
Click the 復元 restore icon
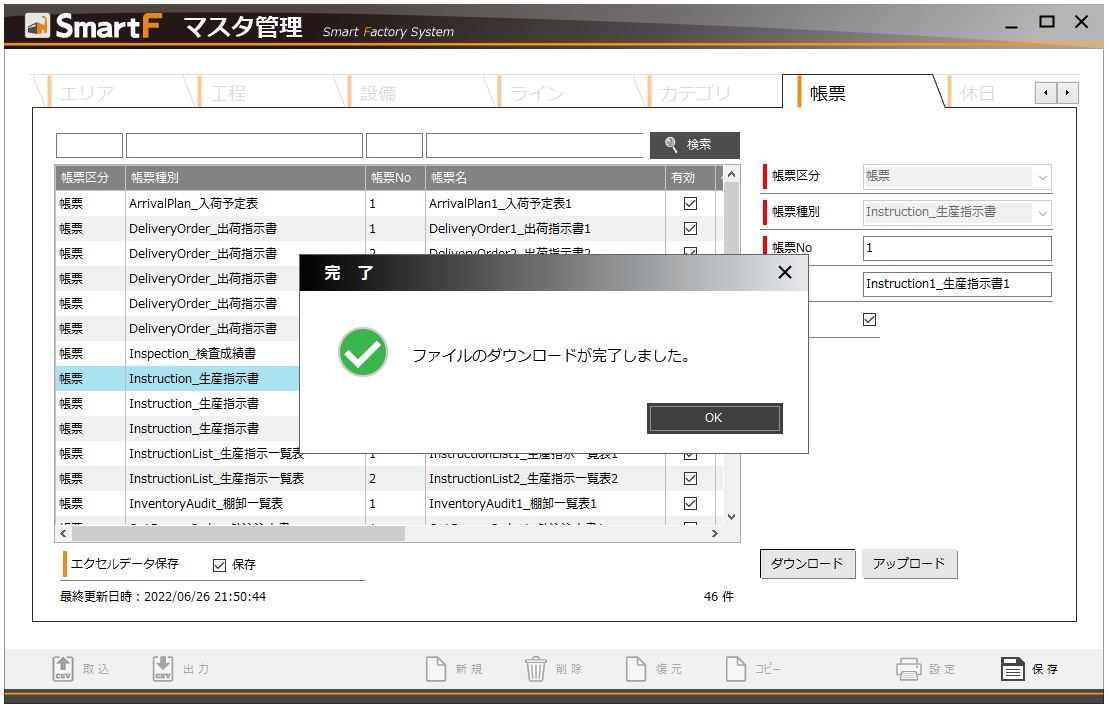[638, 668]
